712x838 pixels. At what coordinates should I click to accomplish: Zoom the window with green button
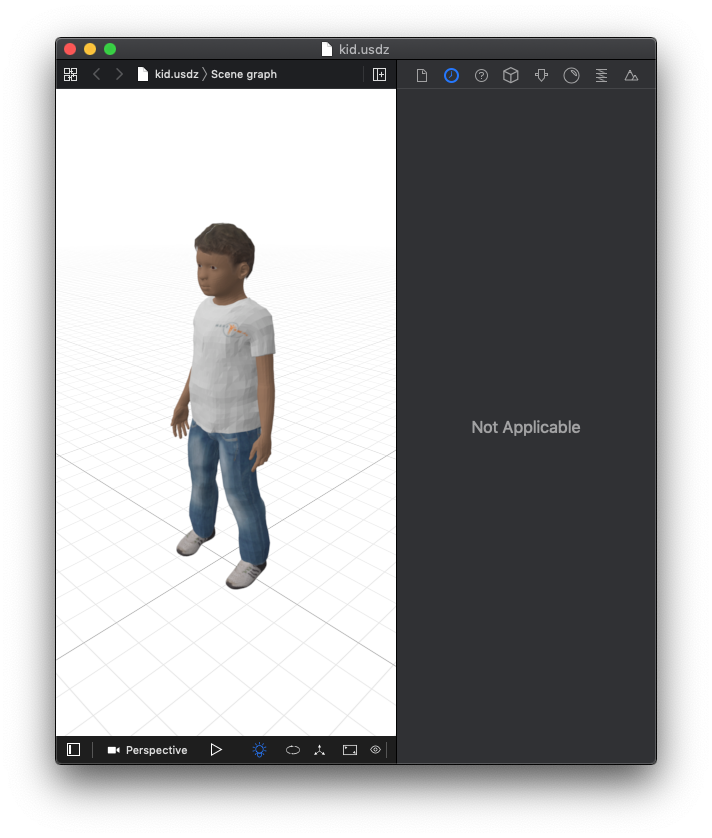[x=110, y=49]
